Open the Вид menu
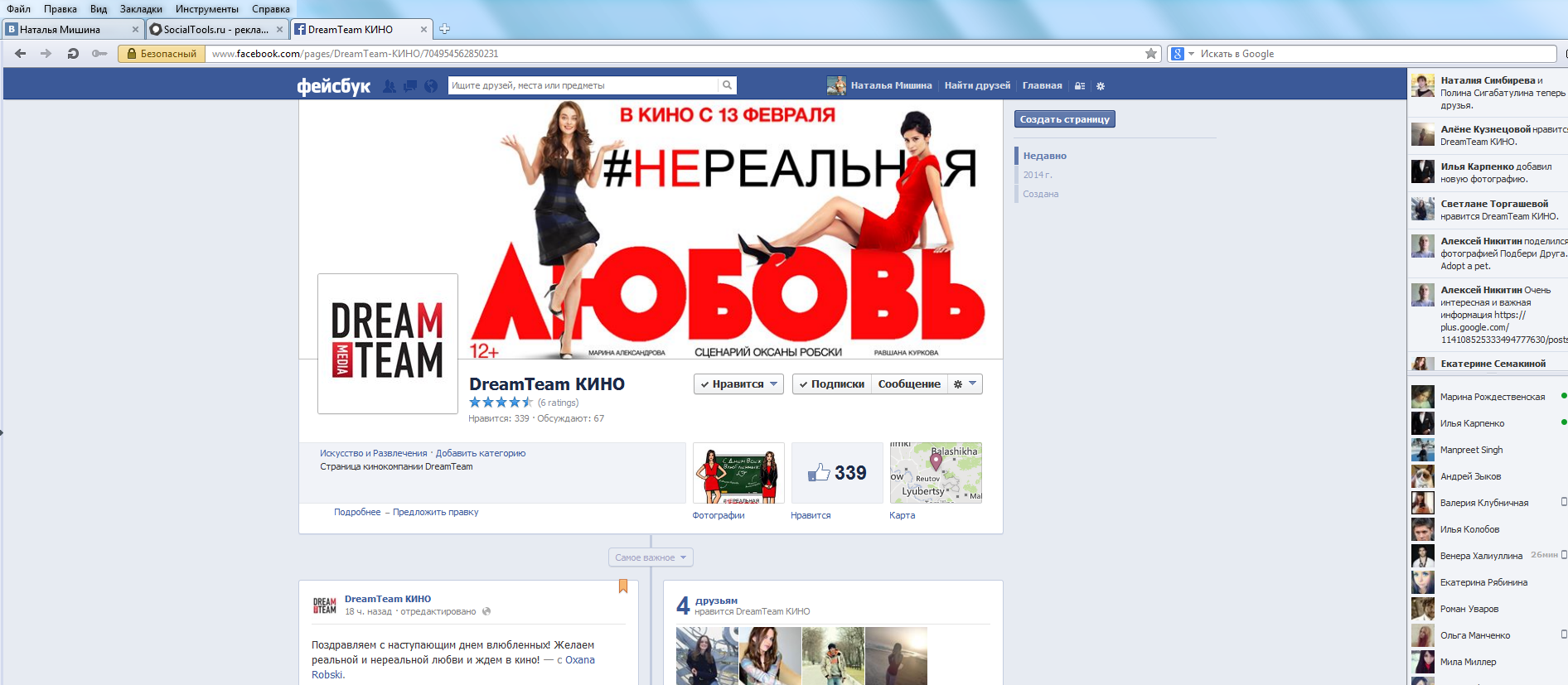The width and height of the screenshot is (1568, 685). coord(99,9)
